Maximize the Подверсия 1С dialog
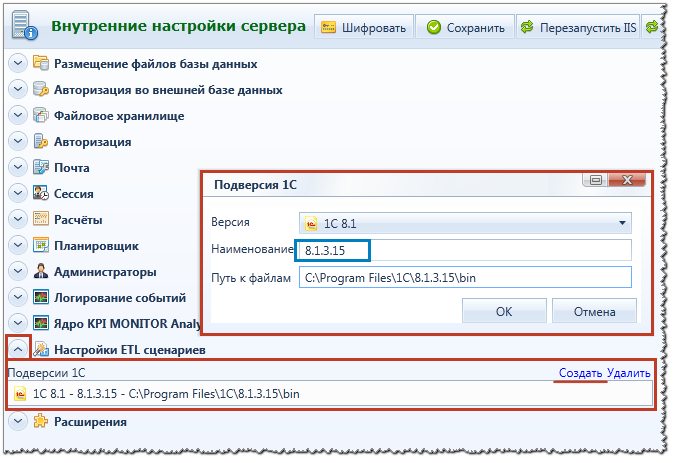 (596, 180)
